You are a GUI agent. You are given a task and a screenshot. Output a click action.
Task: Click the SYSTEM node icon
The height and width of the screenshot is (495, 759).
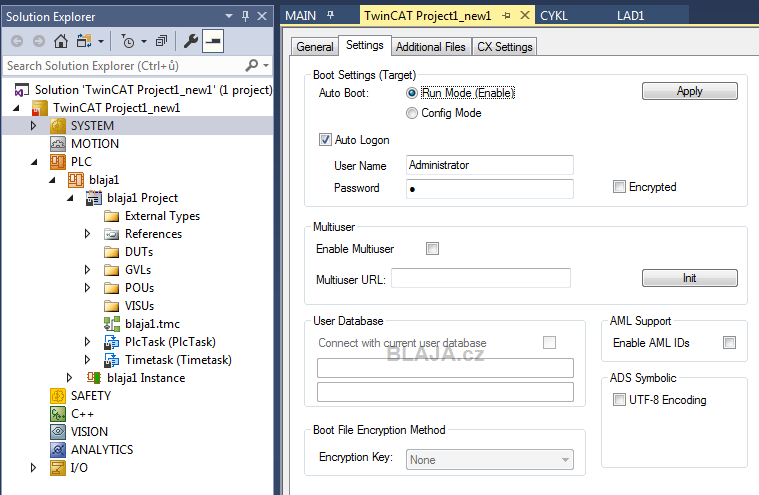pos(58,126)
